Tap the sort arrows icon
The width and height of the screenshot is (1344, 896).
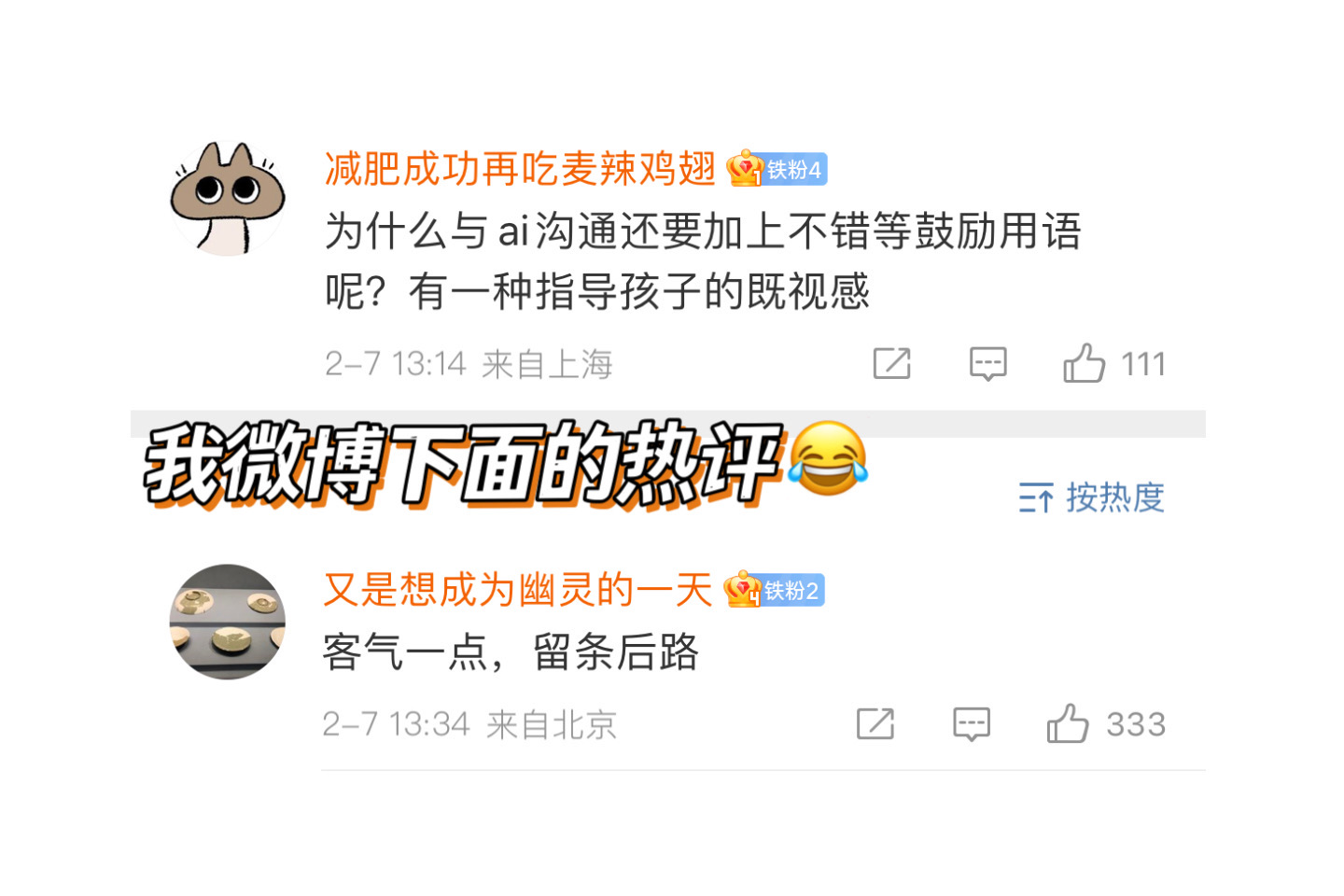tap(1036, 498)
